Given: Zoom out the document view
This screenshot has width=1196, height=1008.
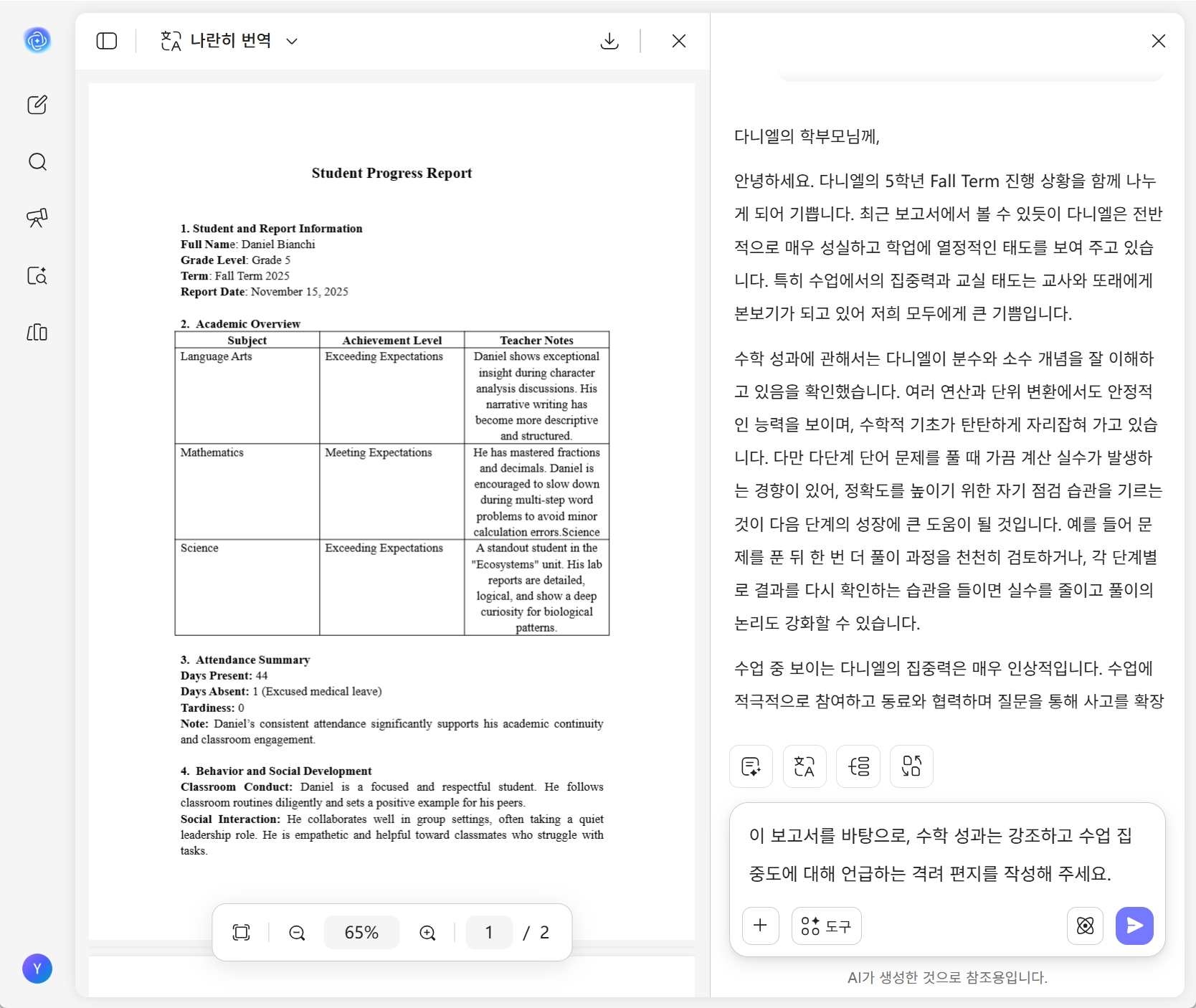Looking at the screenshot, I should pos(297,933).
